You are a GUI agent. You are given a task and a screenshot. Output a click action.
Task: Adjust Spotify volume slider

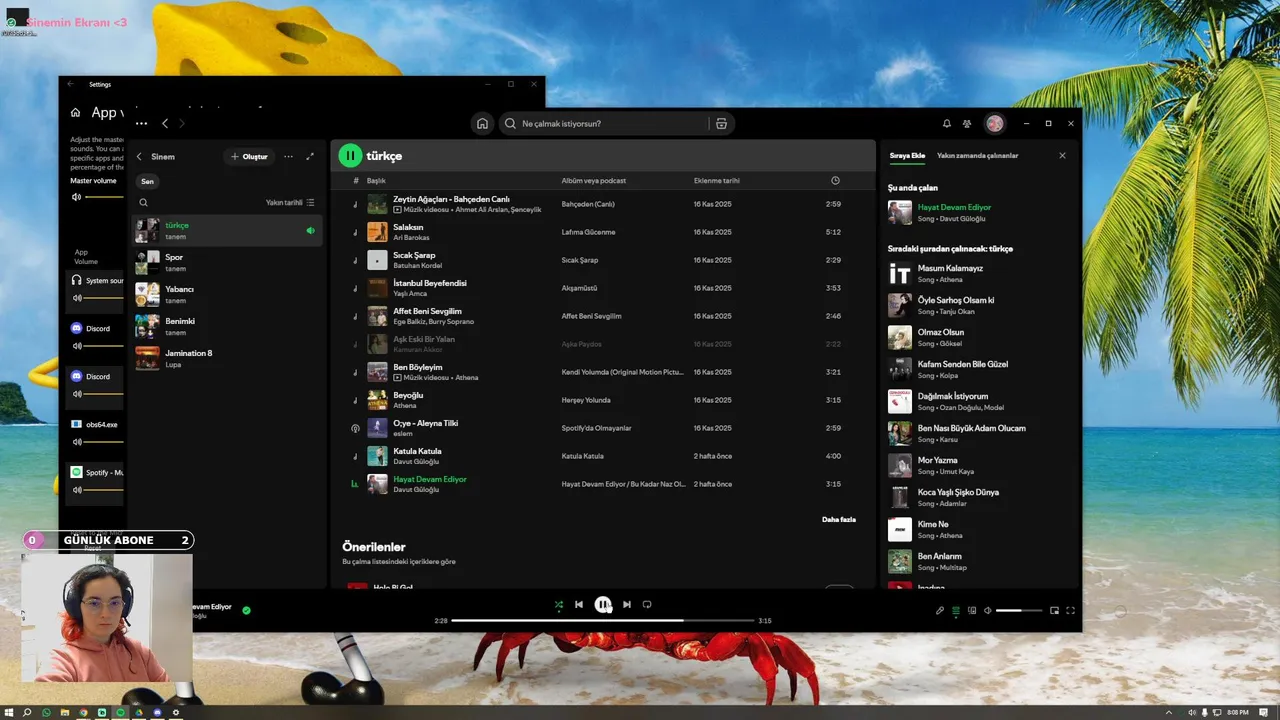click(1019, 610)
